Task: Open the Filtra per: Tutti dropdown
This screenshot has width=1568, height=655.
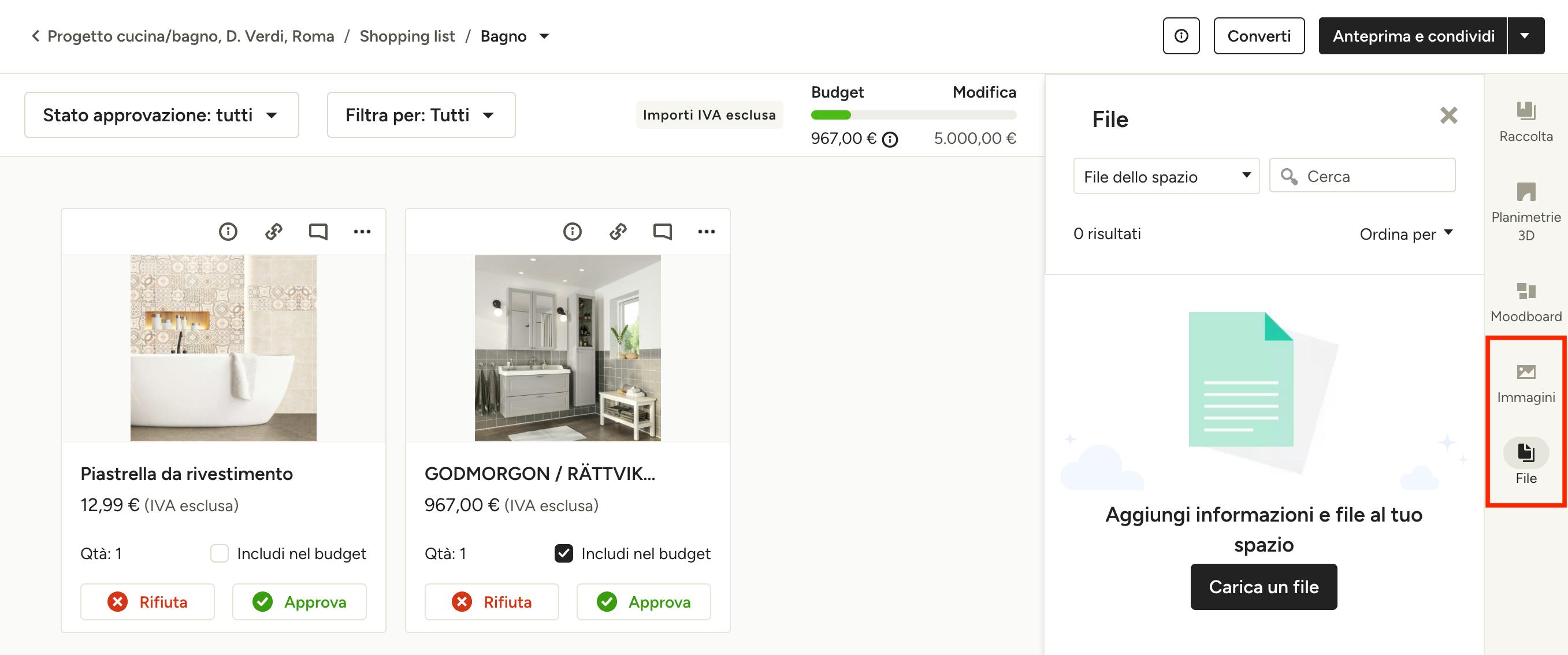Action: click(x=421, y=115)
